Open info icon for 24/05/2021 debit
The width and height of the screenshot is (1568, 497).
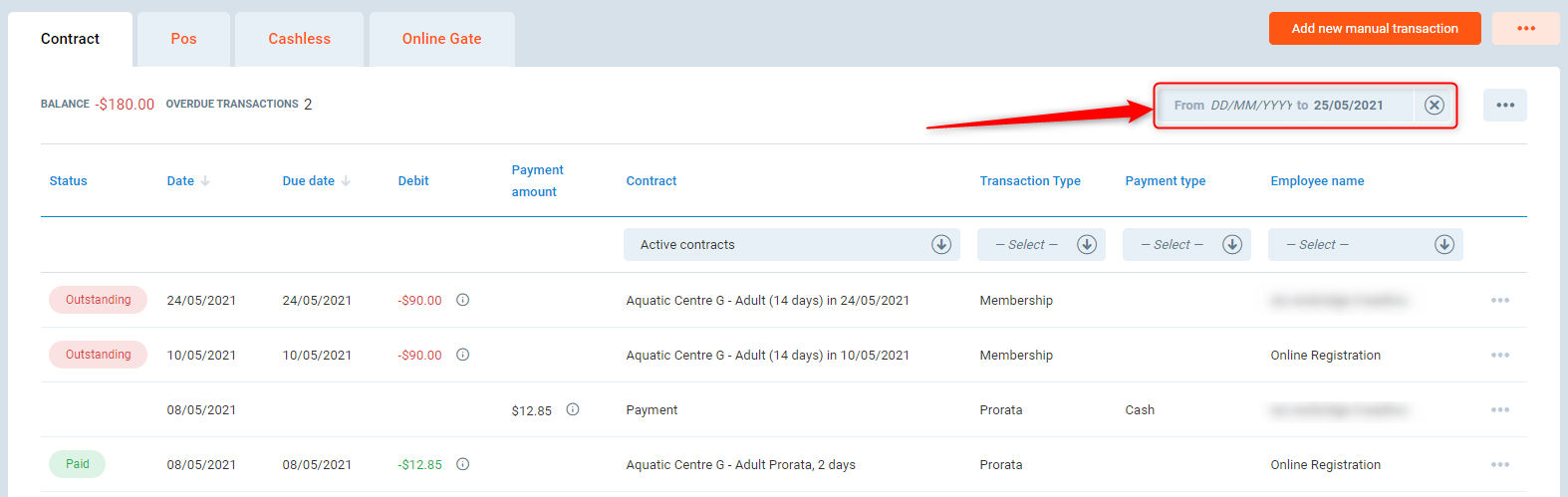point(462,300)
